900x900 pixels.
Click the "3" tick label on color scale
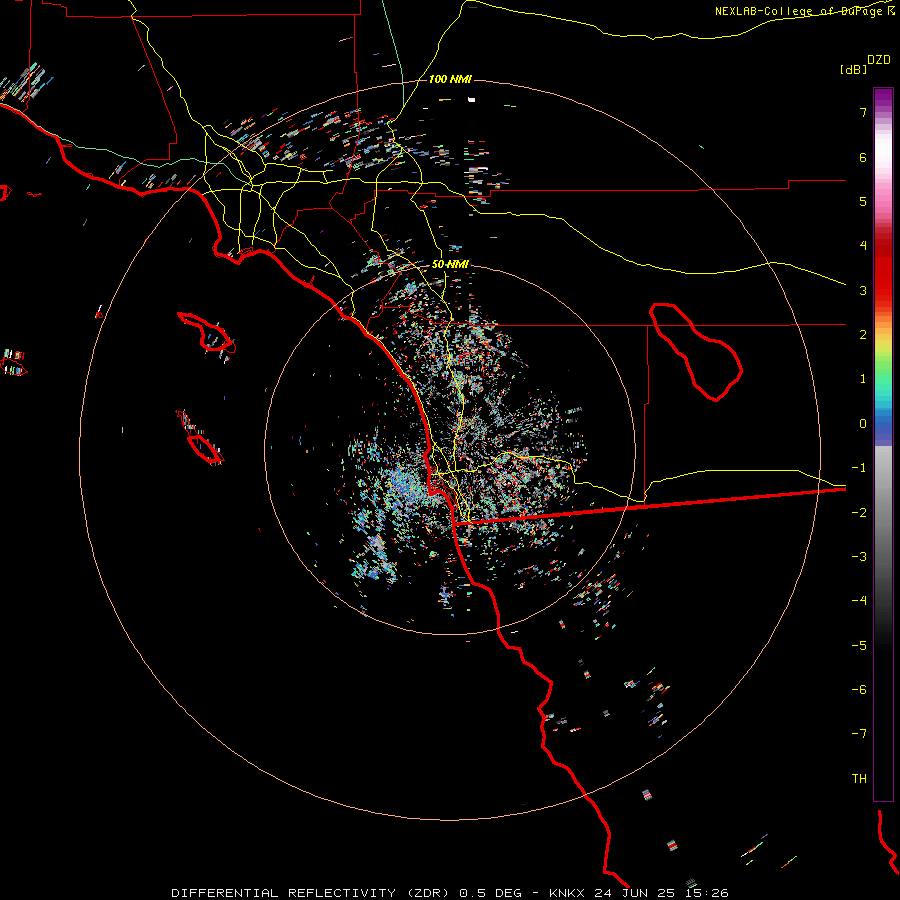click(863, 290)
